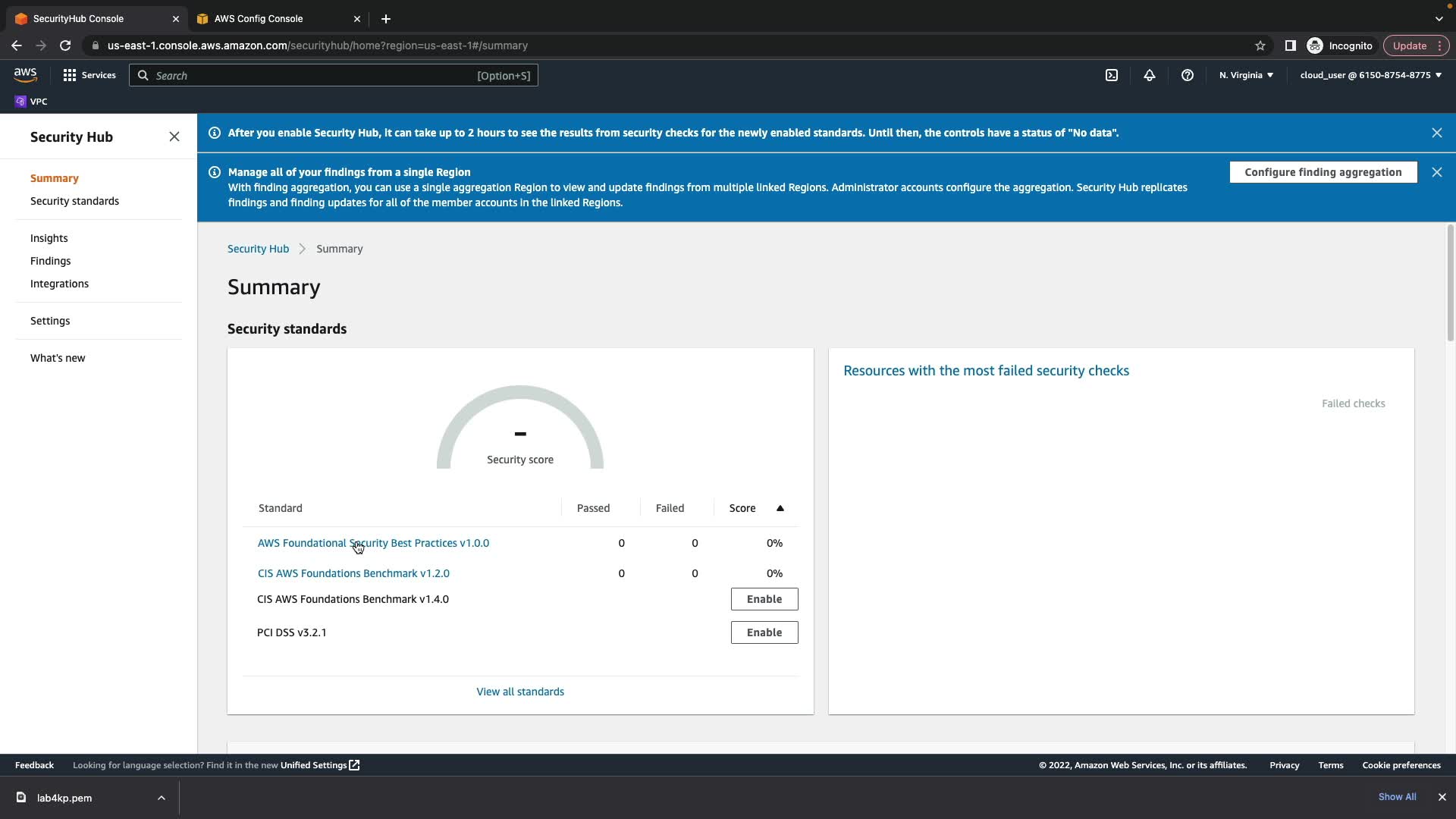
Task: Open AWS CloudShell icon in top bar
Action: pyautogui.click(x=1111, y=75)
